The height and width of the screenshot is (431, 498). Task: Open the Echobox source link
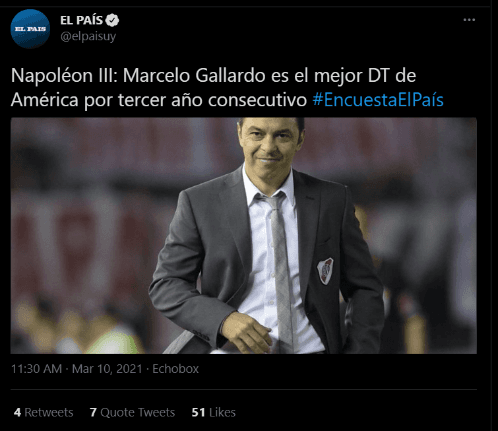pos(175,369)
